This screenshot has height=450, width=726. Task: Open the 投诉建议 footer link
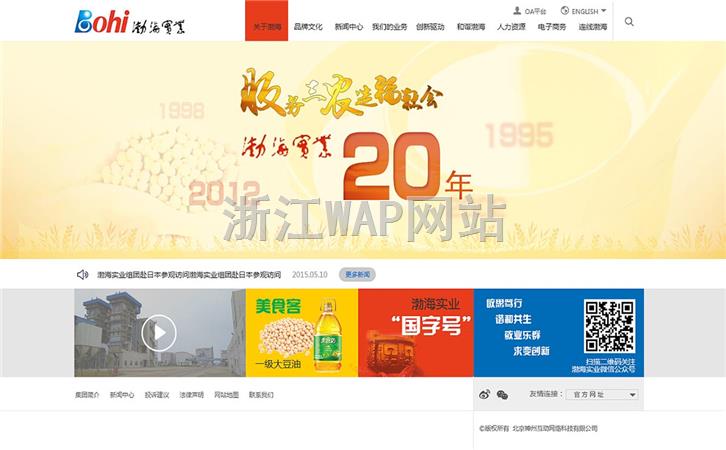(x=157, y=395)
